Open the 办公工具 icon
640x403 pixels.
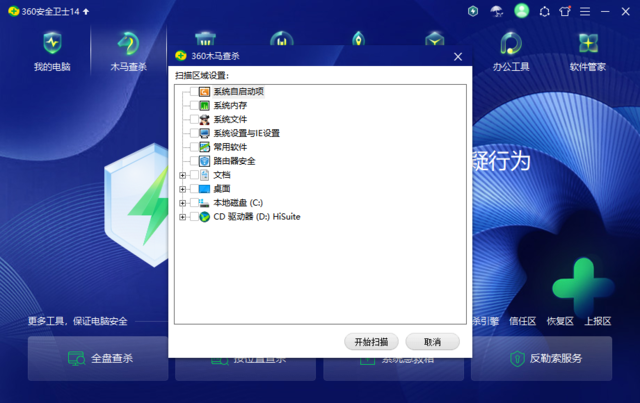tap(511, 43)
